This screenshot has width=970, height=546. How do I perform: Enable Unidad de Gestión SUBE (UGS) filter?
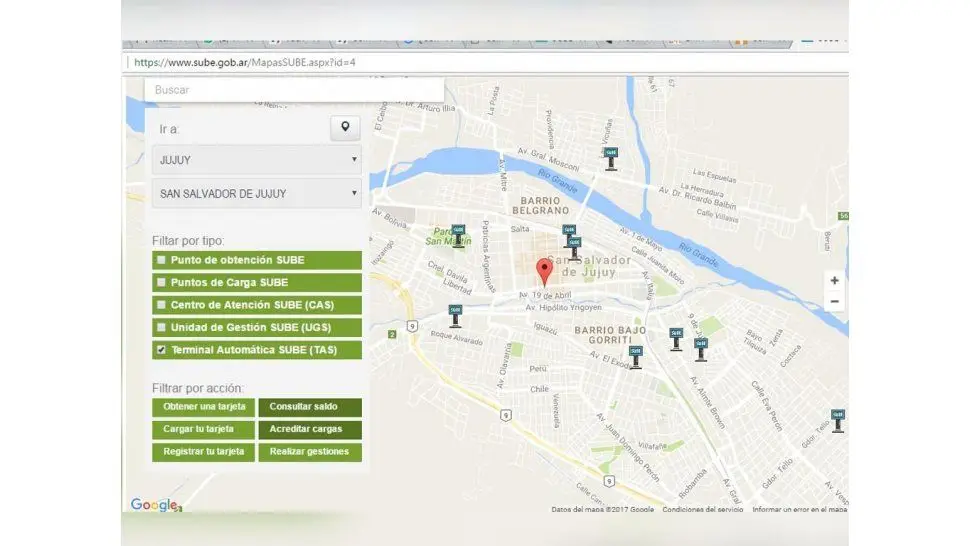click(x=161, y=327)
